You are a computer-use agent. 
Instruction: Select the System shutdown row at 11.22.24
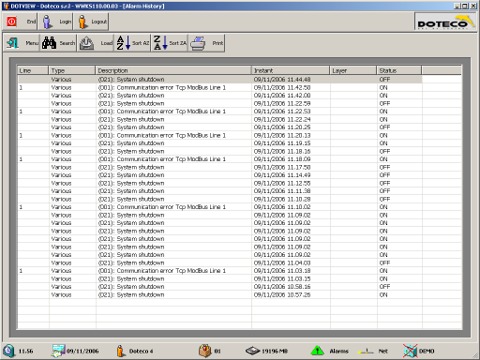click(x=220, y=119)
